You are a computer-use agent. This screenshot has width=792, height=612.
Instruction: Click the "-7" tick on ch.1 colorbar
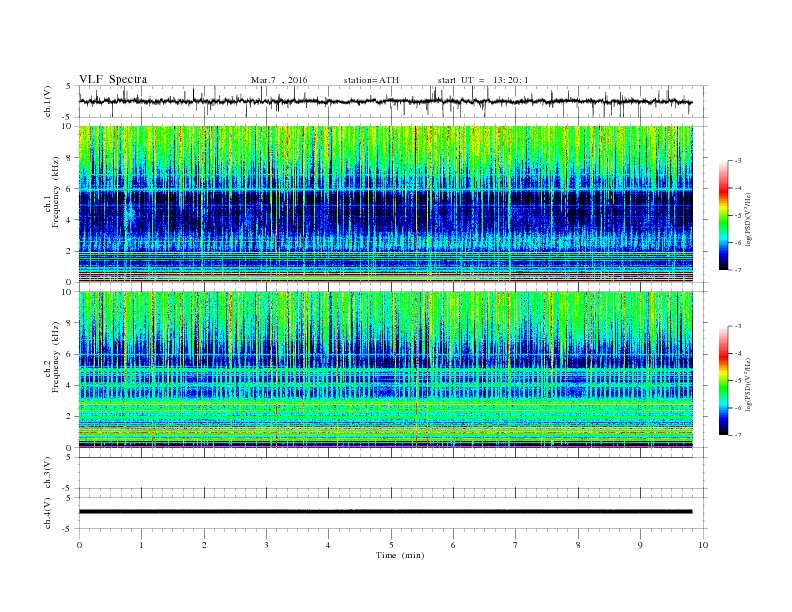click(x=737, y=270)
